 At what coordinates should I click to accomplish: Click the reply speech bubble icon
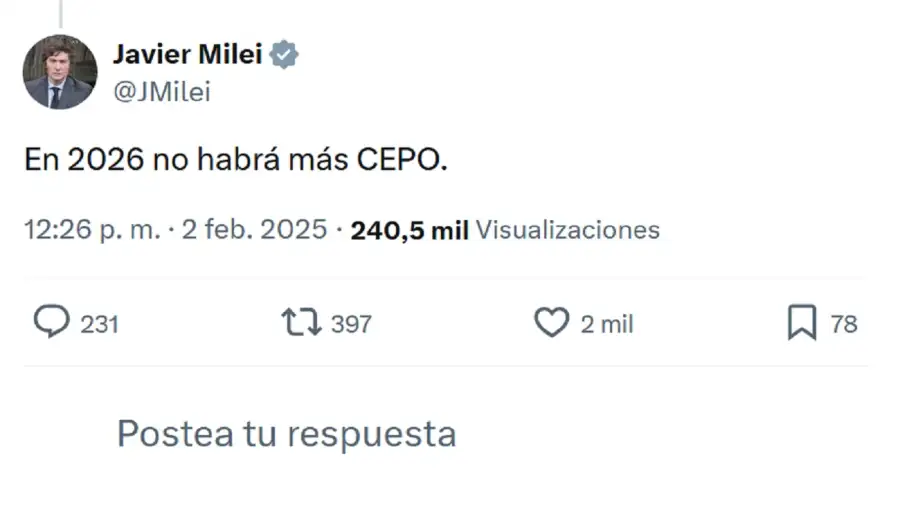click(x=51, y=322)
